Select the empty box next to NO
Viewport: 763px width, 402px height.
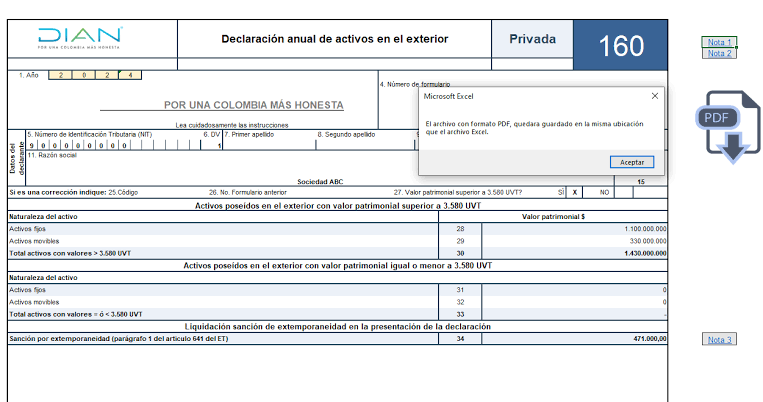624,192
